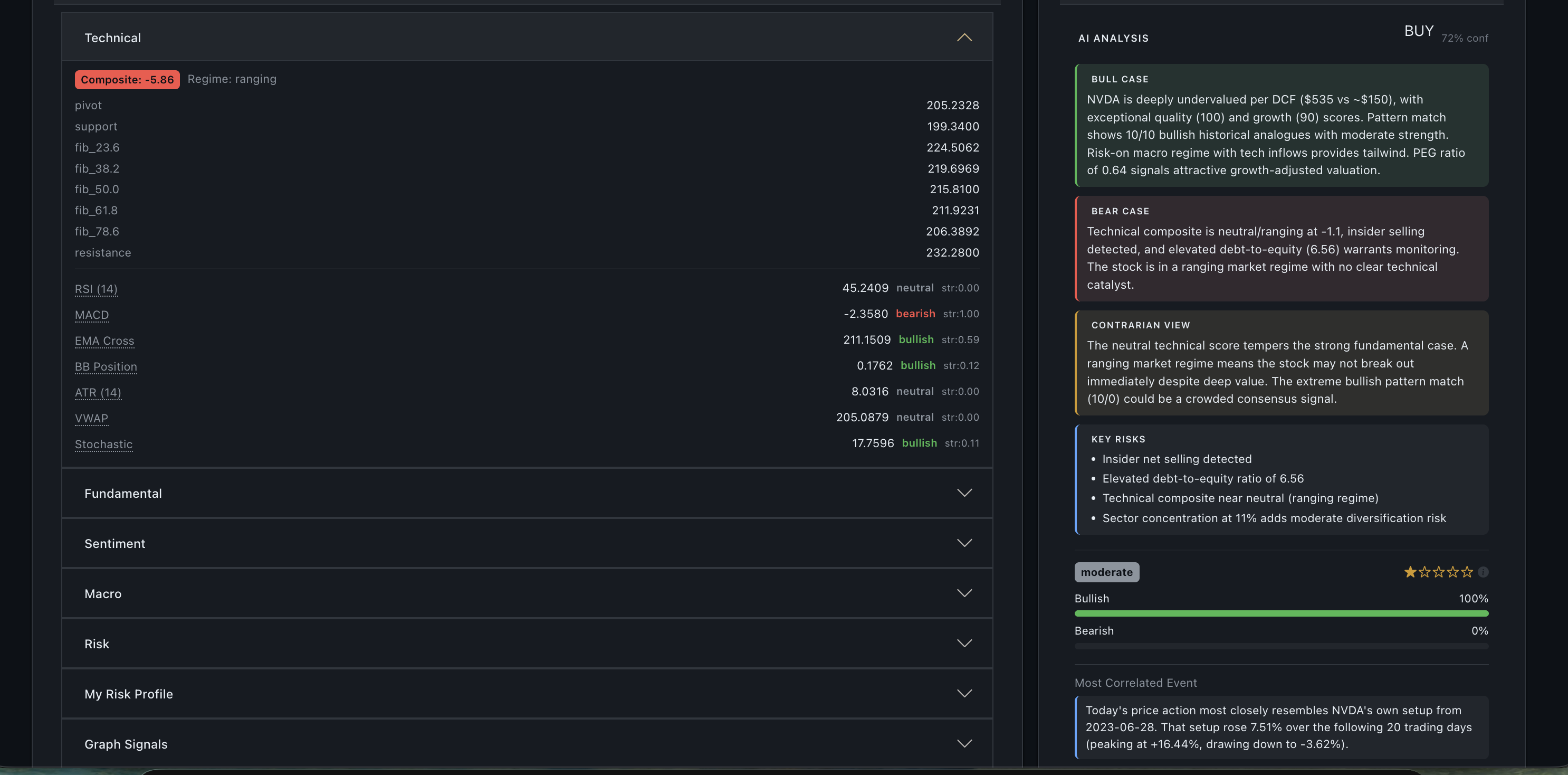Expand the Macro section
Viewport: 1568px width, 775px height.
pos(527,593)
